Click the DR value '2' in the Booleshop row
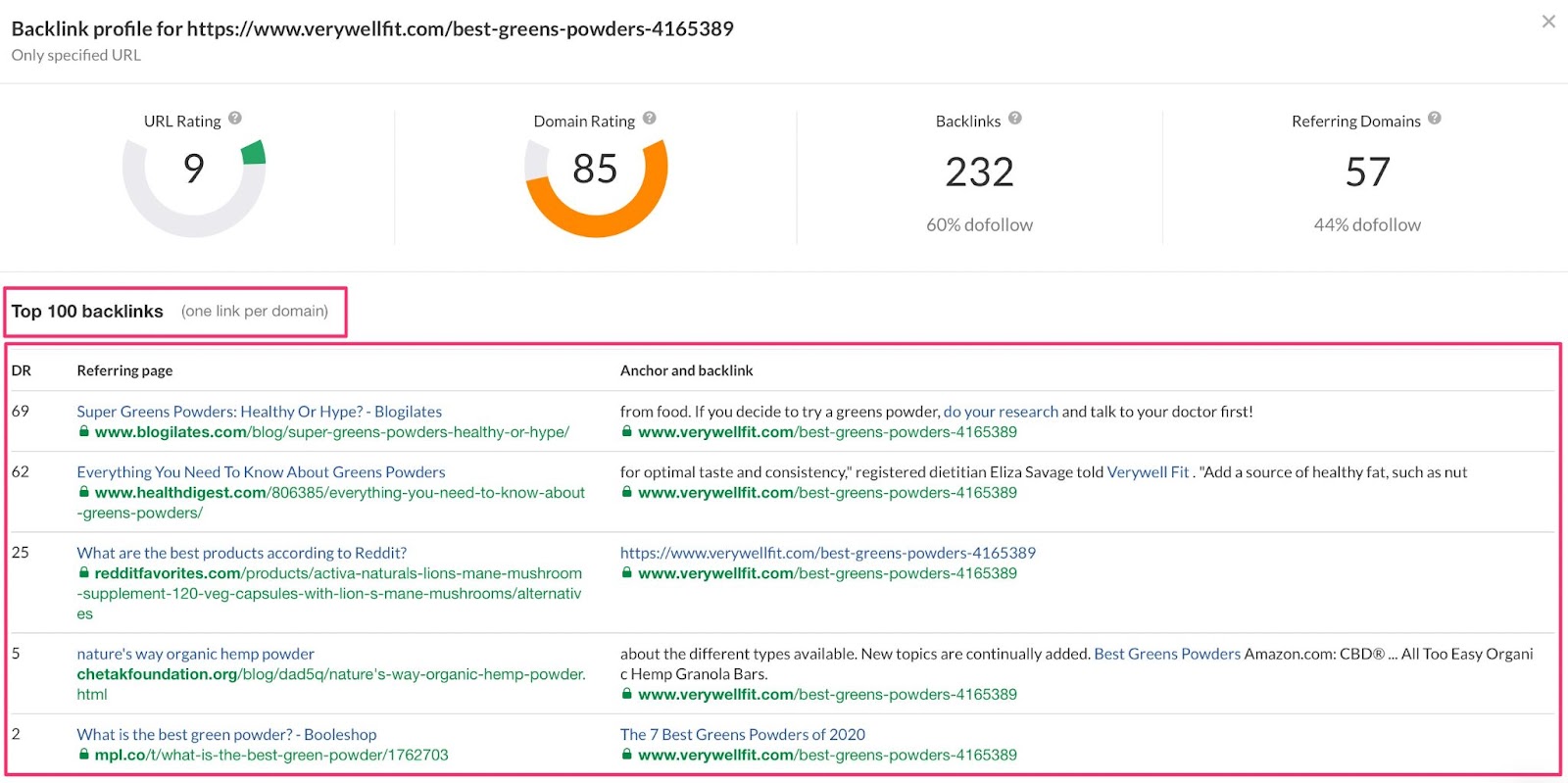Image resolution: width=1568 pixels, height=783 pixels. pyautogui.click(x=16, y=733)
